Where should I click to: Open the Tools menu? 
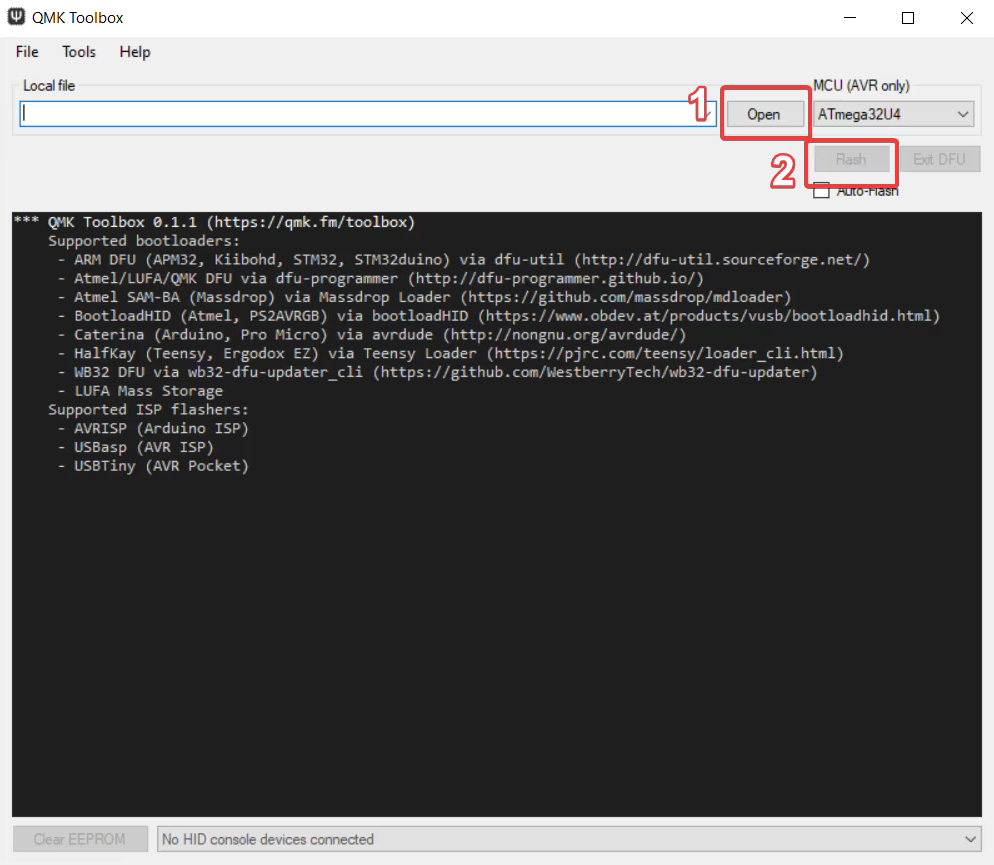tap(79, 52)
